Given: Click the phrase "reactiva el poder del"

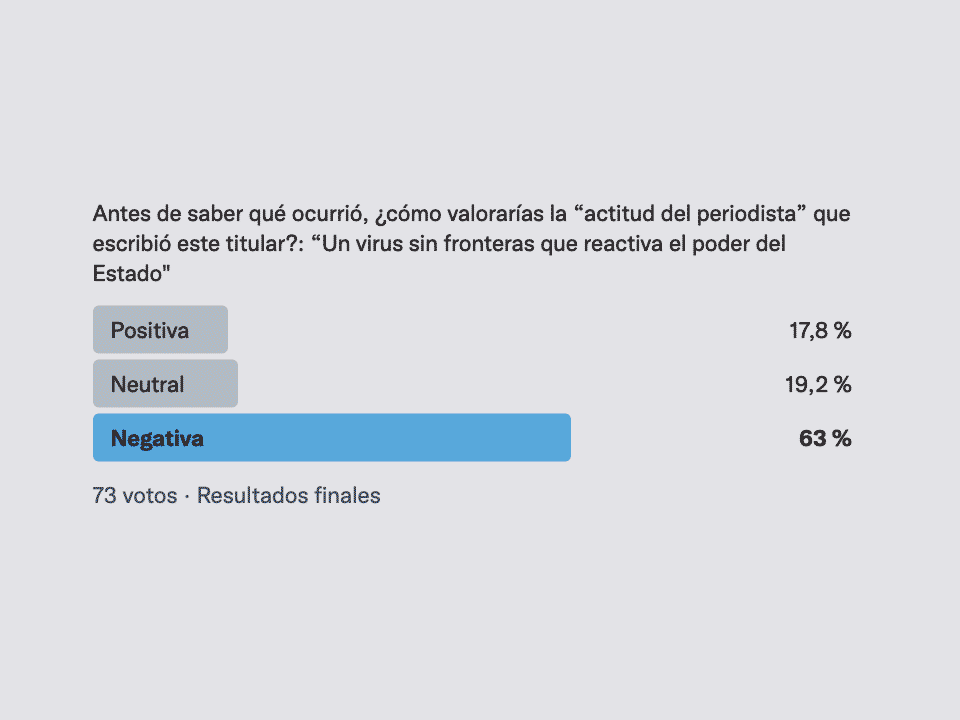Looking at the screenshot, I should coord(684,244).
